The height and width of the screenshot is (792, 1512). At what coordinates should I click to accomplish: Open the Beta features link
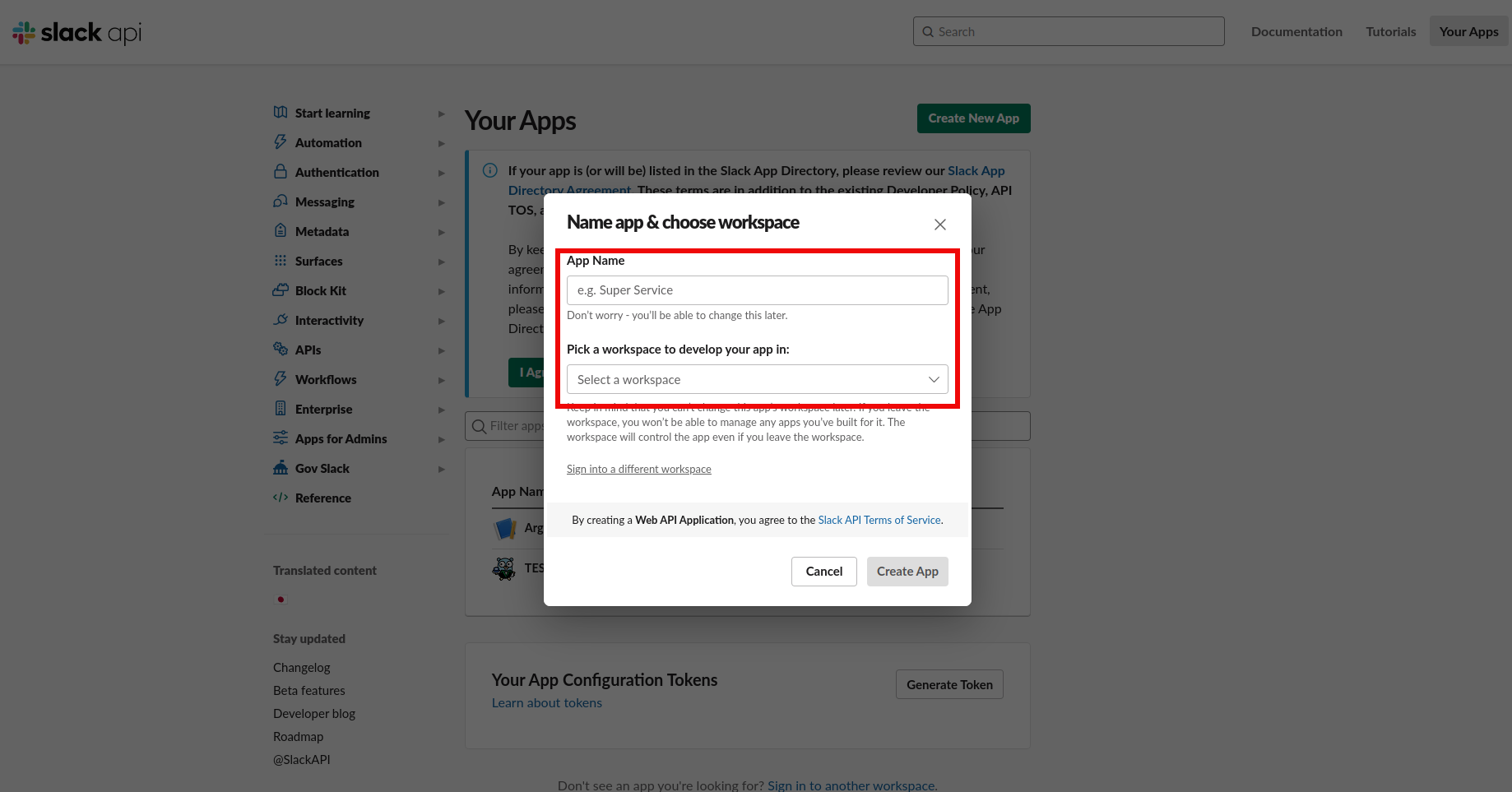tap(309, 691)
